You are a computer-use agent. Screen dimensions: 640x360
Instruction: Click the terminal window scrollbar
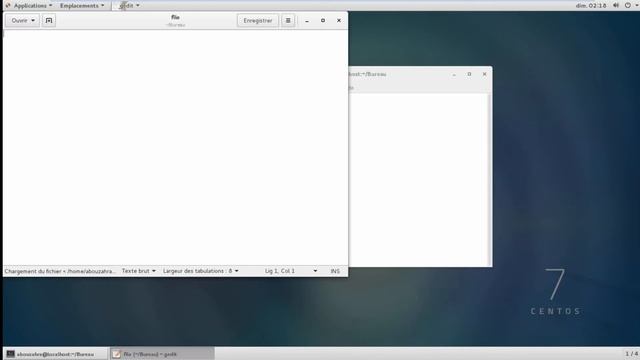(x=489, y=180)
